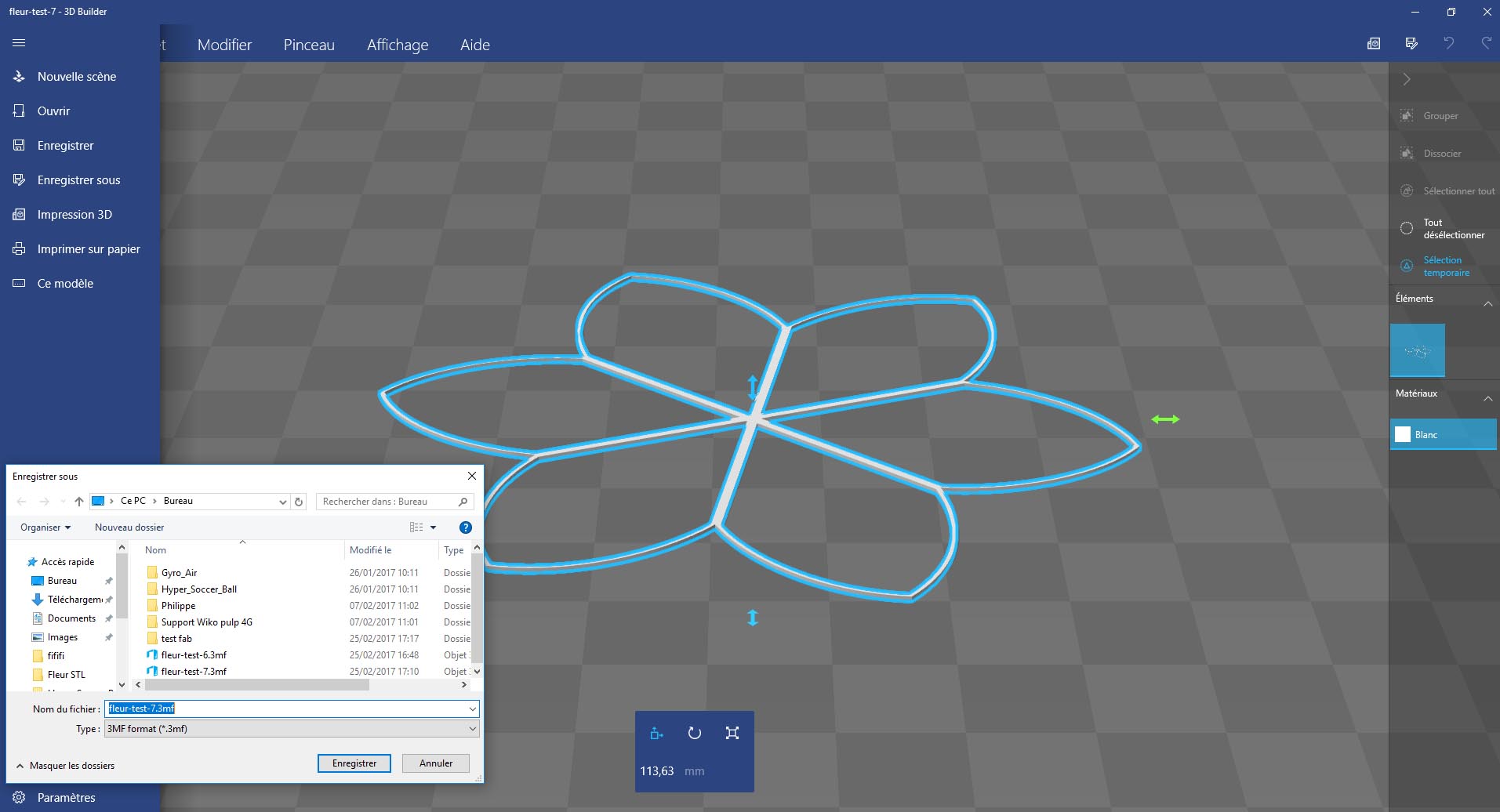Click the Imprimer sur papier printer icon
The image size is (1500, 812).
tap(19, 248)
